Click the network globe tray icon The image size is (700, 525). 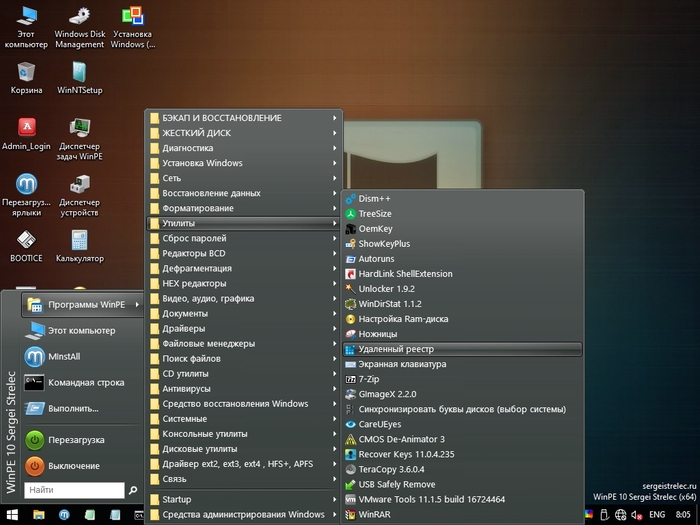[x=621, y=515]
